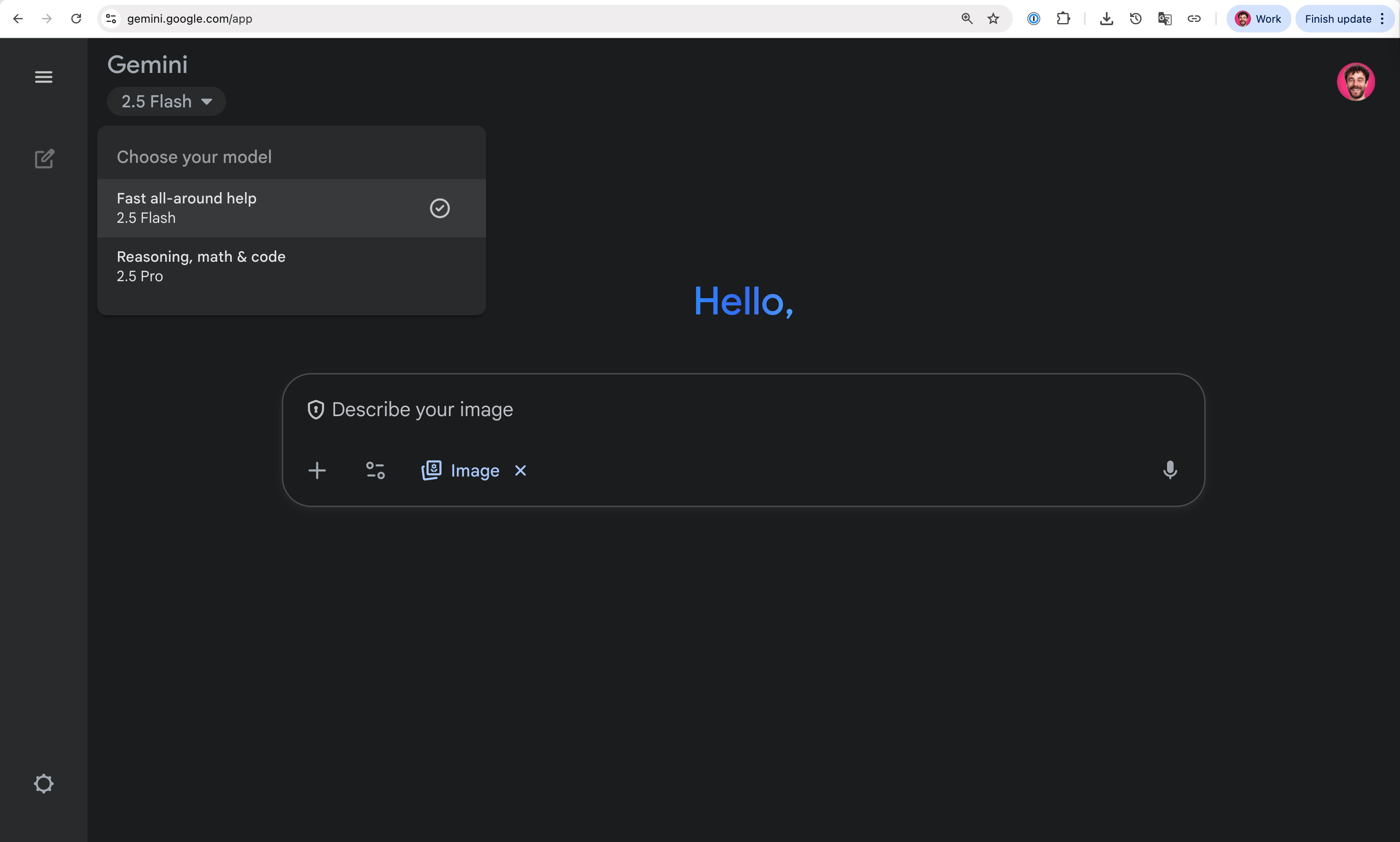Click the plus add-files icon

tap(317, 470)
